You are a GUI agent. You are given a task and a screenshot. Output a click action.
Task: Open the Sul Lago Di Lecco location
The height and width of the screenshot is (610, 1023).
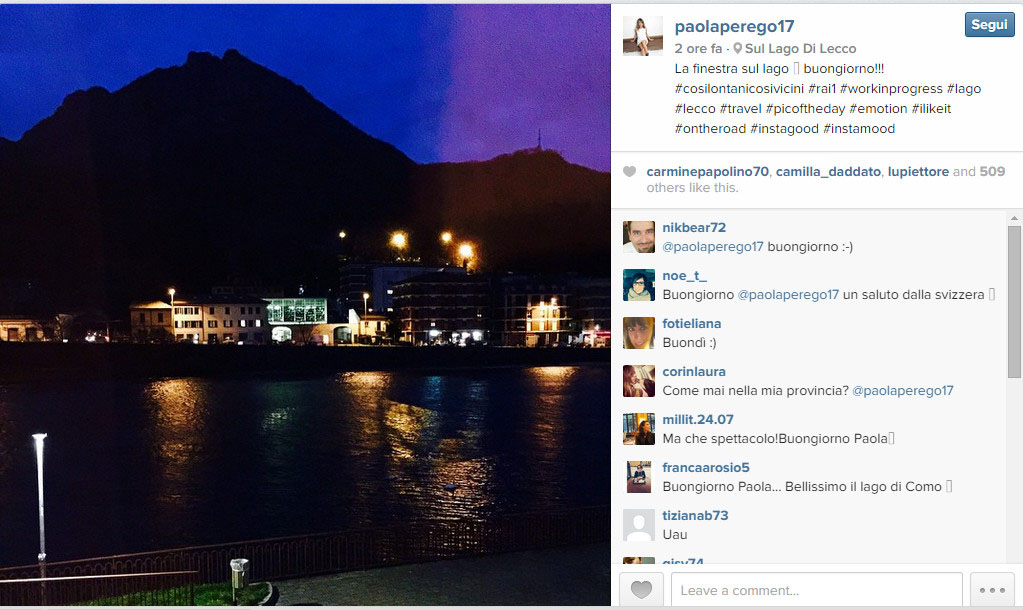tap(801, 48)
